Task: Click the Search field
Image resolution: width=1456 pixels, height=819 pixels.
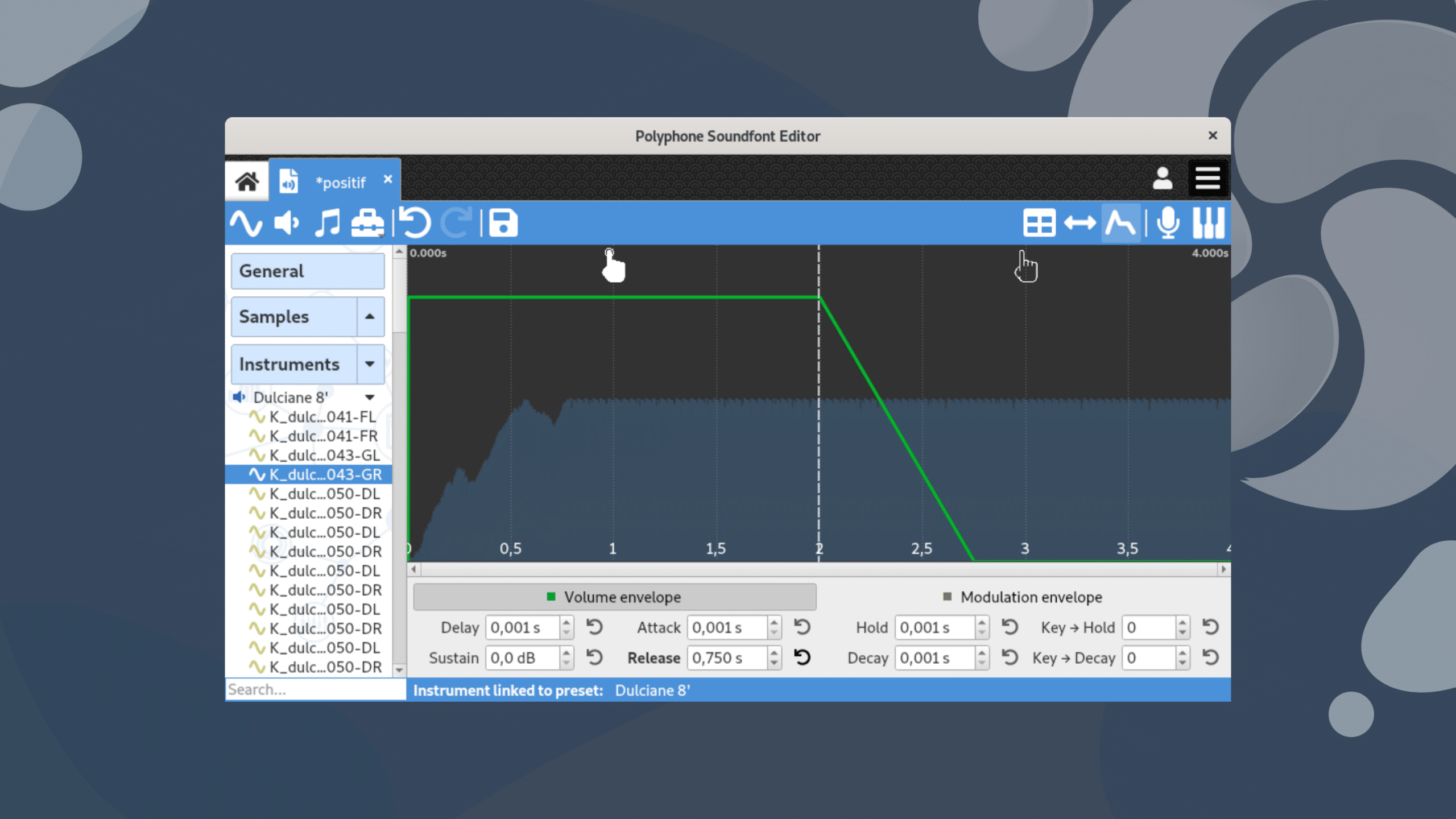Action: click(316, 689)
